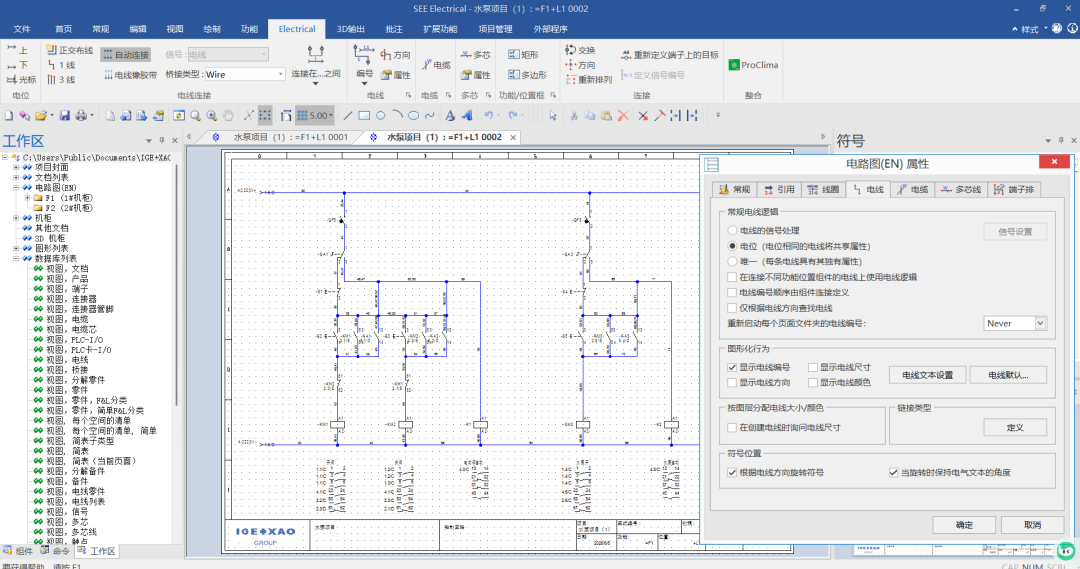Open the 3D输出 ribbon tab
Screen dimensions: 1080x569
pos(351,29)
